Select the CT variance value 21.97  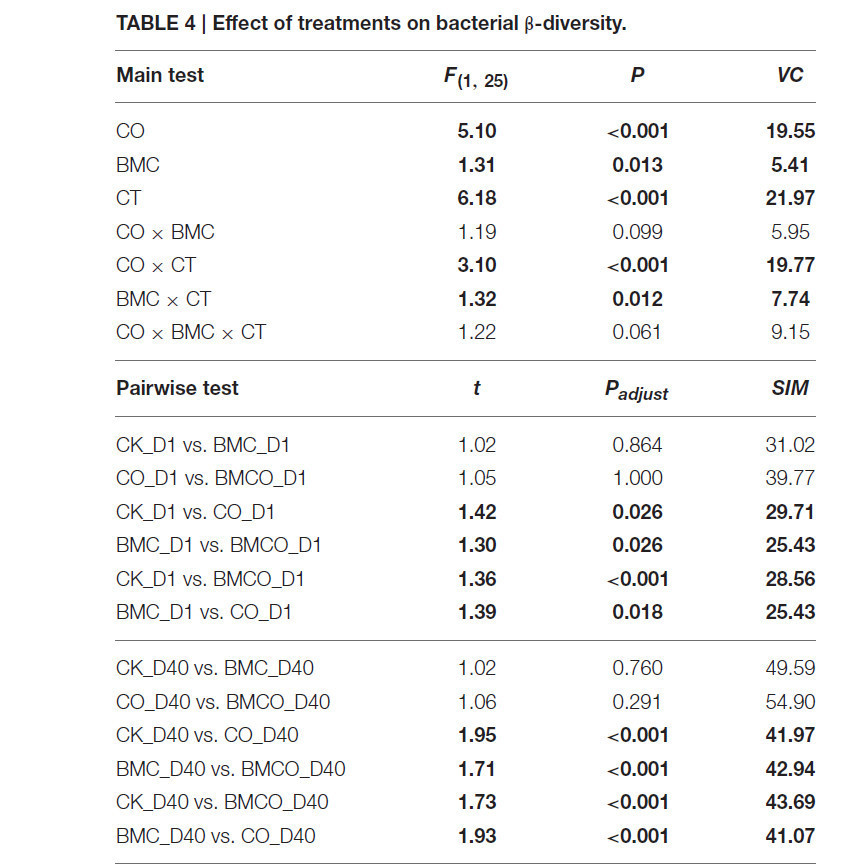[790, 198]
